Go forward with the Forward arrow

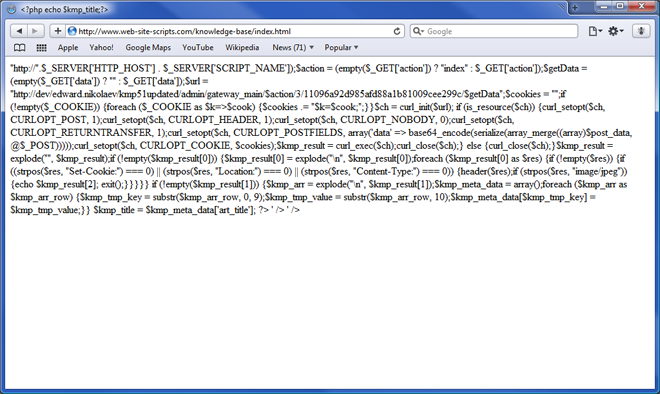click(x=35, y=31)
